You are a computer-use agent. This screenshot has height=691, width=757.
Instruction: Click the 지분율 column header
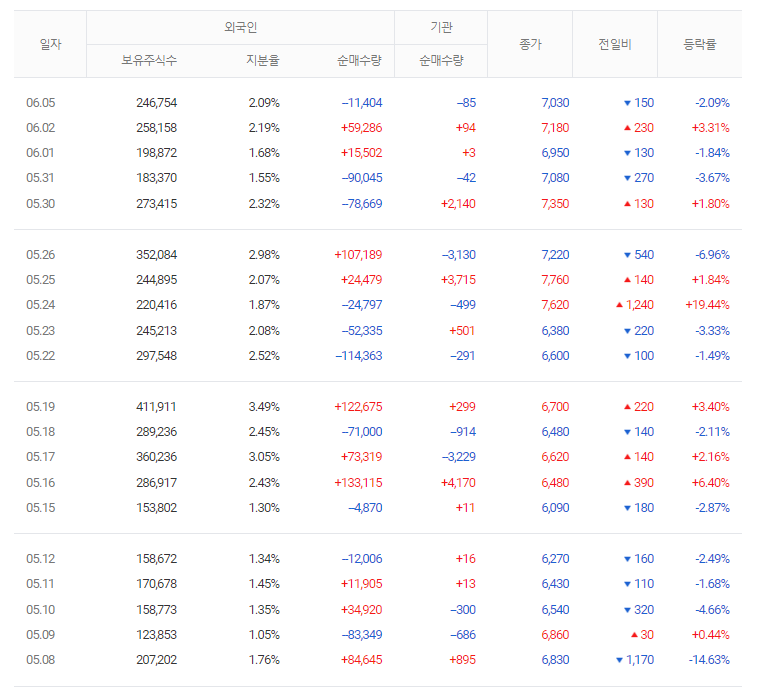point(263,60)
